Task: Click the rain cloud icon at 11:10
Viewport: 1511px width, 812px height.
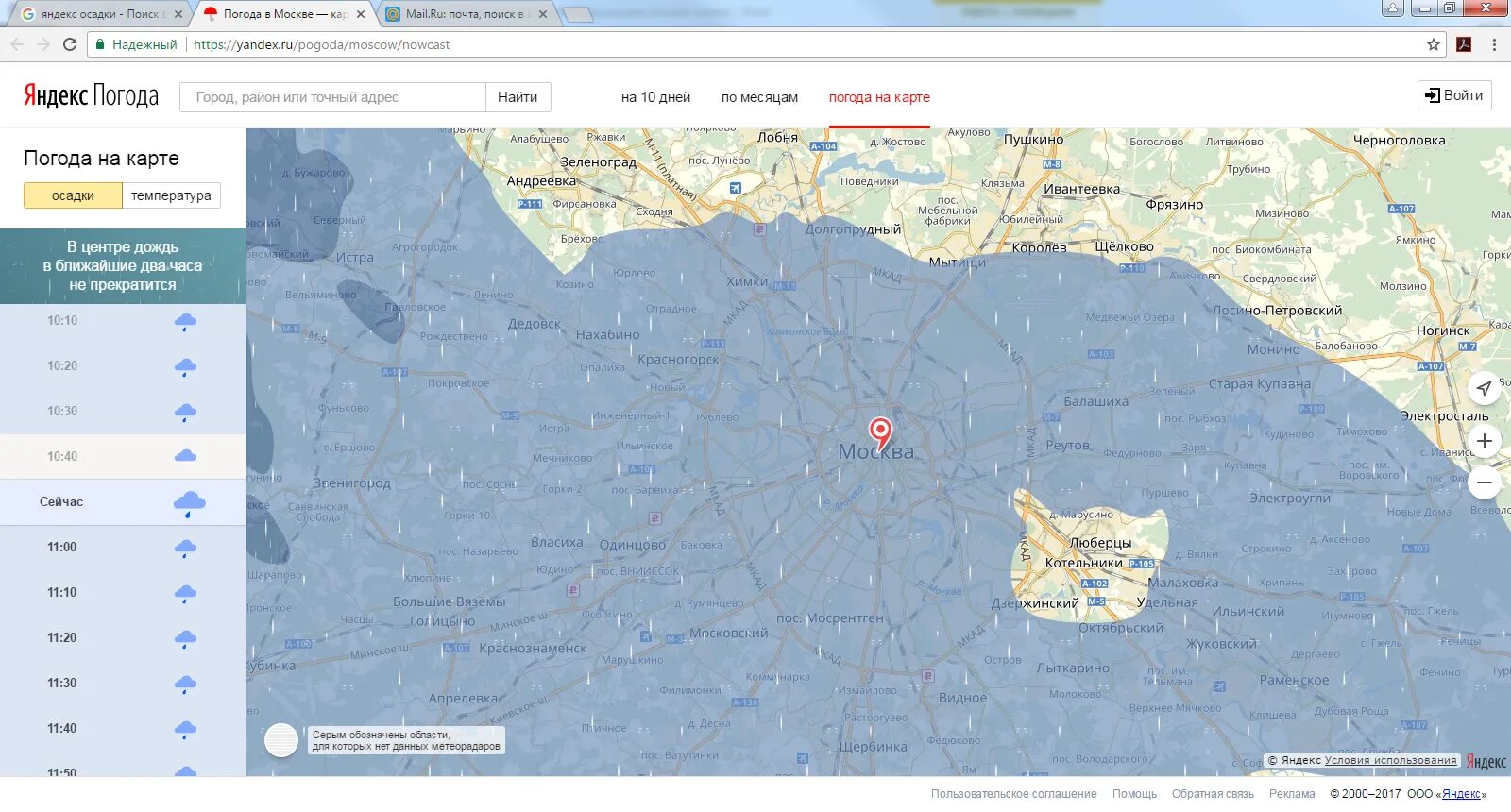Action: click(185, 594)
